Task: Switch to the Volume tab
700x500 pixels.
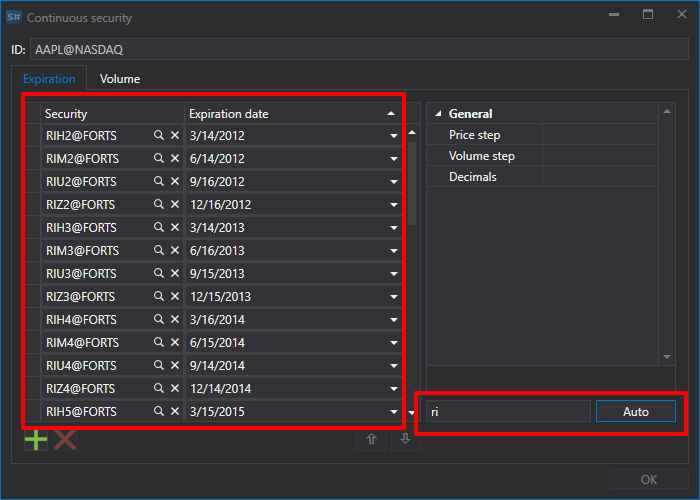Action: point(120,79)
